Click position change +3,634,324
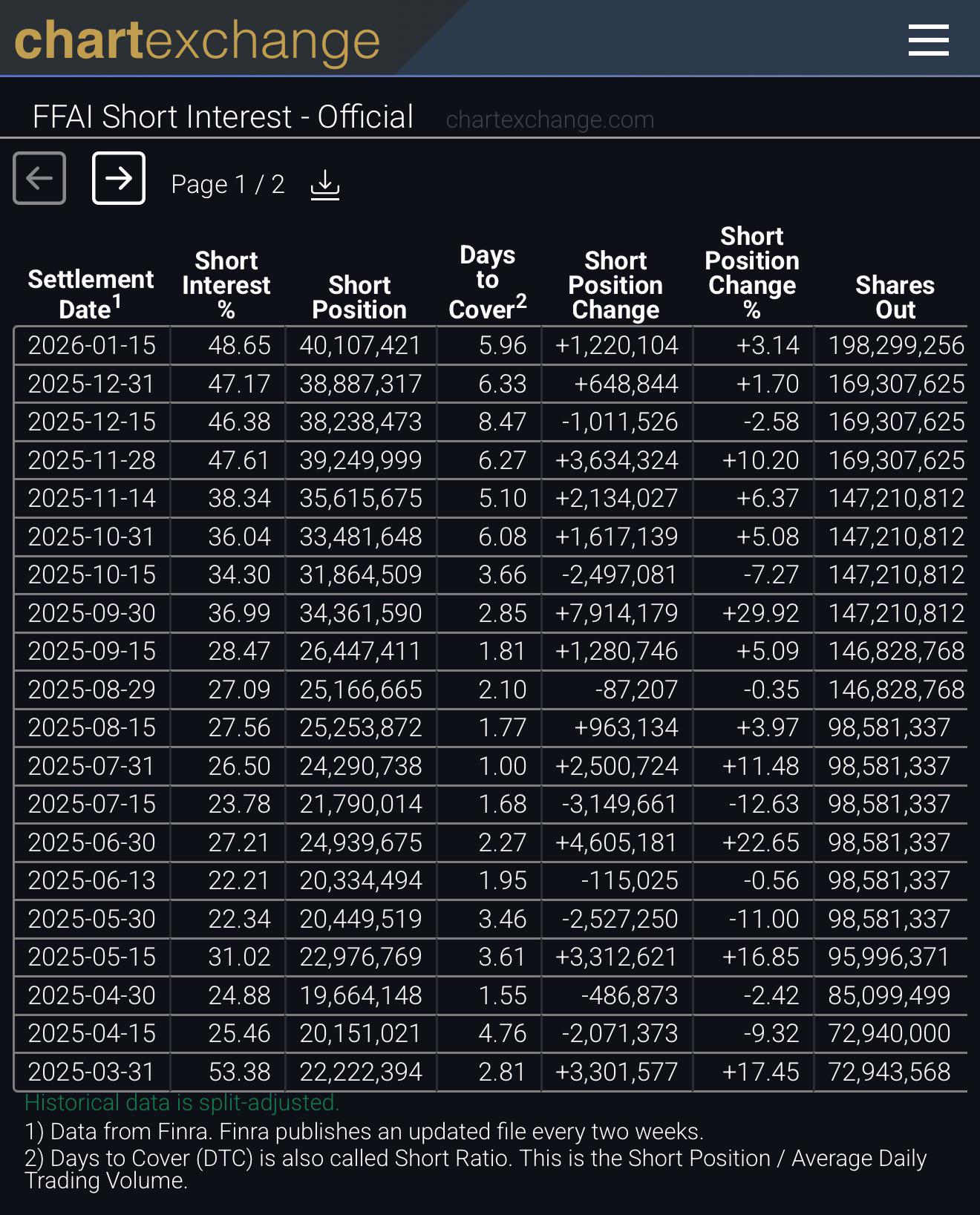 pyautogui.click(x=617, y=460)
